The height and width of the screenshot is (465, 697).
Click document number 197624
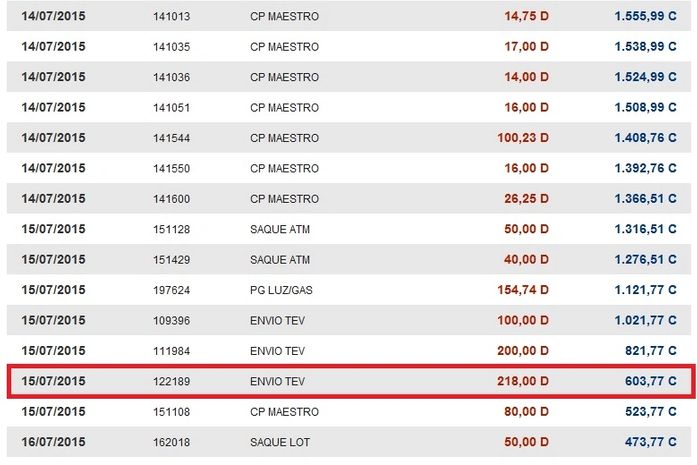click(x=172, y=289)
